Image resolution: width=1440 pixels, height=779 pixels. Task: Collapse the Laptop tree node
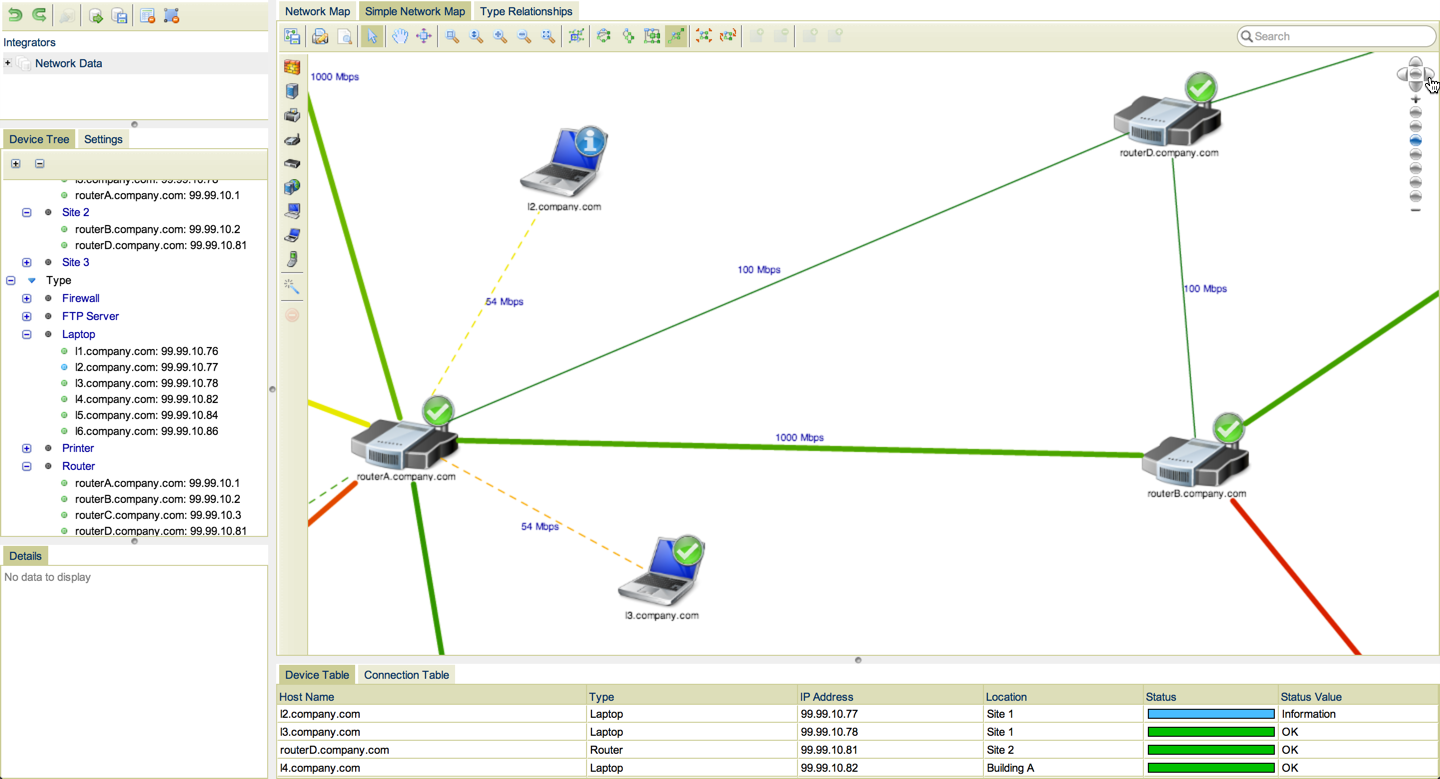click(x=27, y=334)
